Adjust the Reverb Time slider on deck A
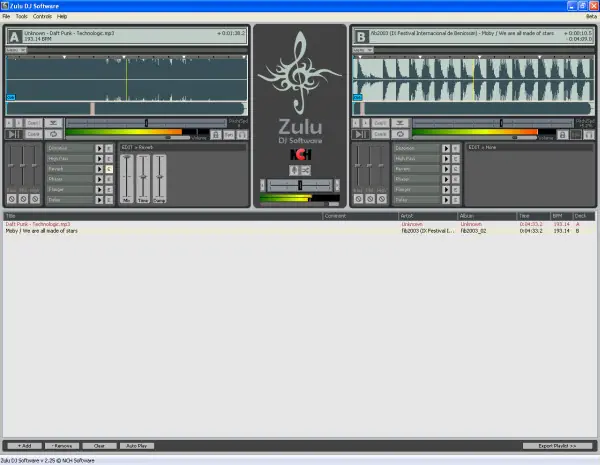Viewport: 600px width, 465px height. pyautogui.click(x=143, y=178)
